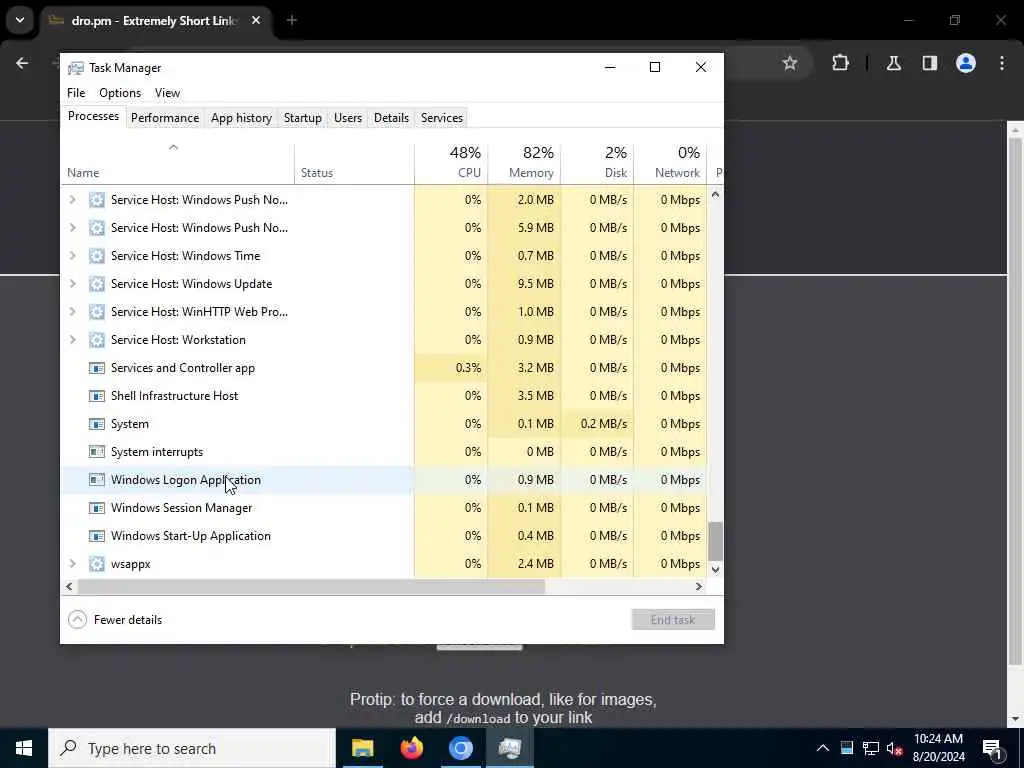Open File Explorer from the taskbar

coord(362,748)
